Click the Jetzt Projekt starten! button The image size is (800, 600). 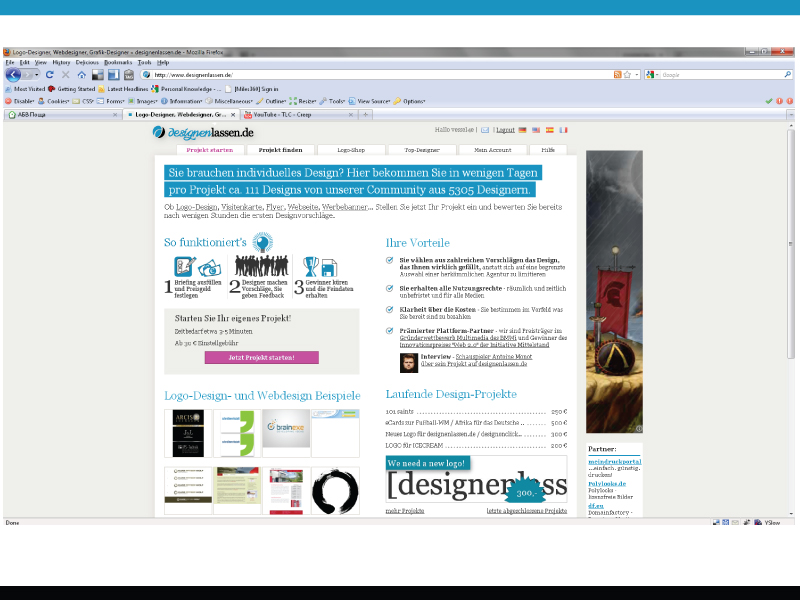pos(262,358)
